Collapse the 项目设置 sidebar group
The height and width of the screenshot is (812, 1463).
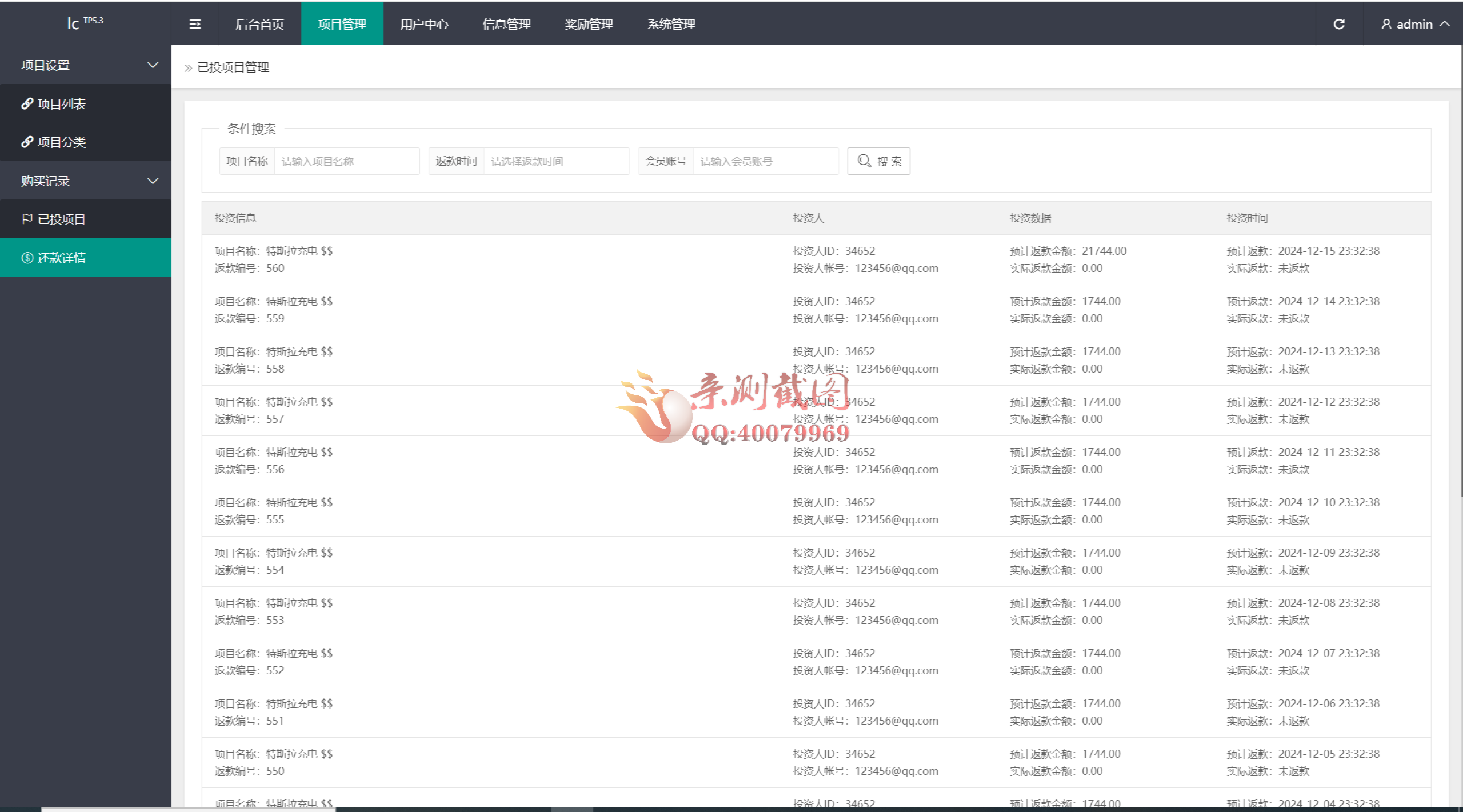coord(153,65)
